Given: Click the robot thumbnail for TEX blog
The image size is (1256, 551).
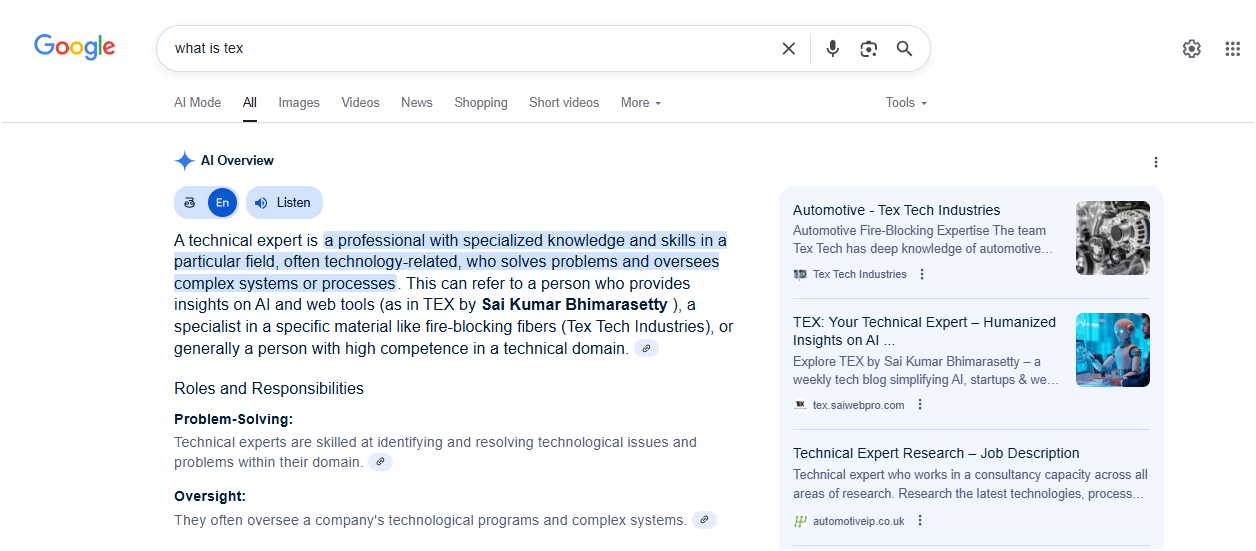Looking at the screenshot, I should point(1112,350).
